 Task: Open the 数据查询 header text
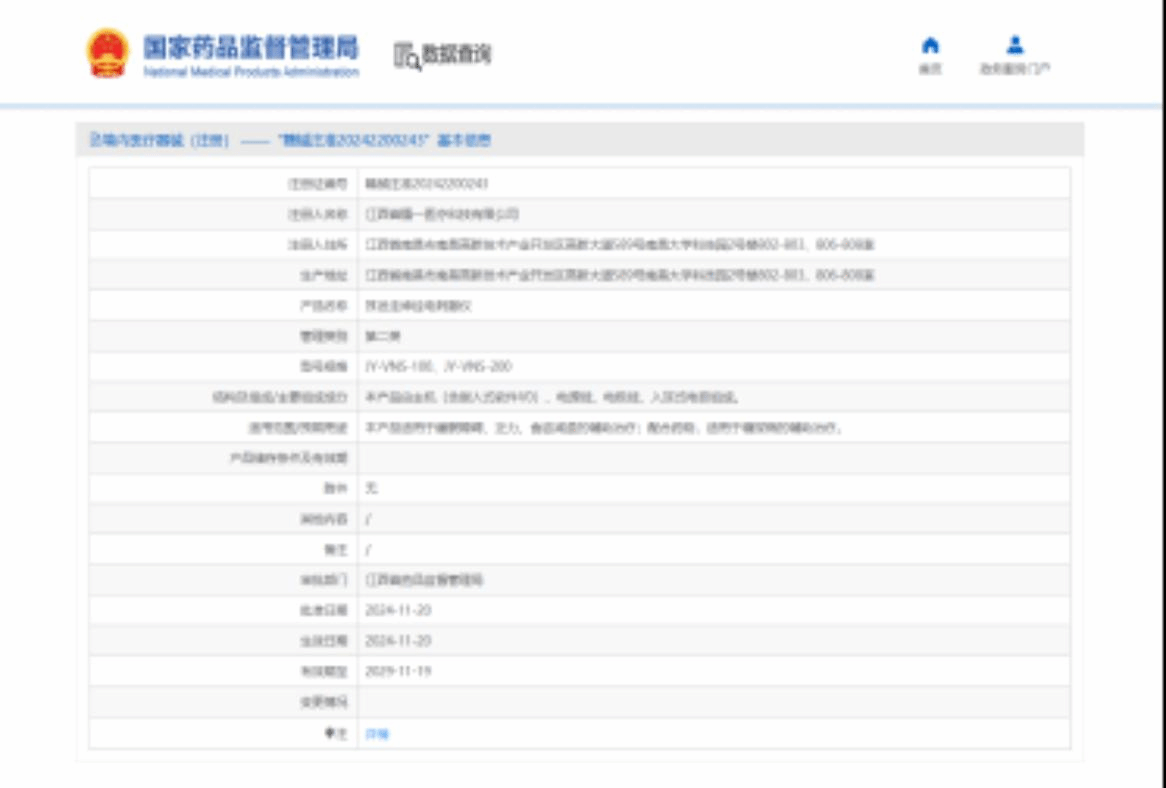[x=456, y=55]
